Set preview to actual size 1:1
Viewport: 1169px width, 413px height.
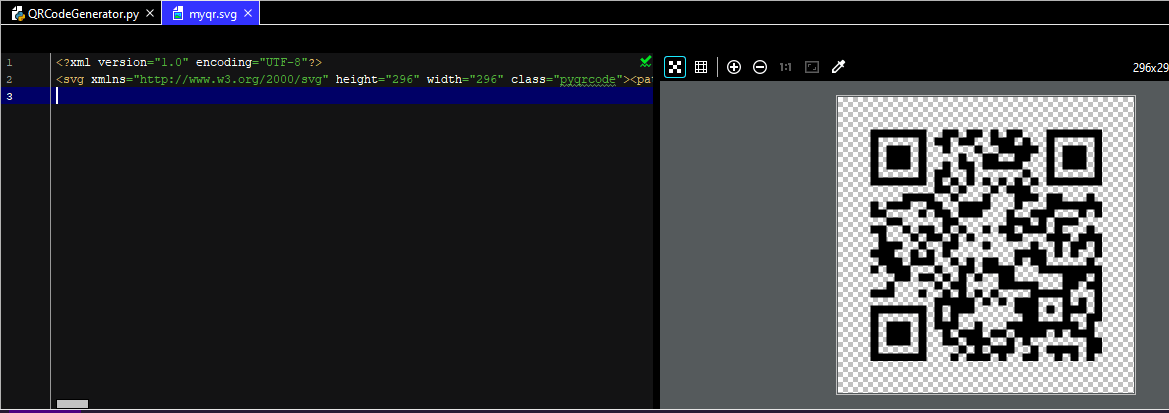(785, 67)
